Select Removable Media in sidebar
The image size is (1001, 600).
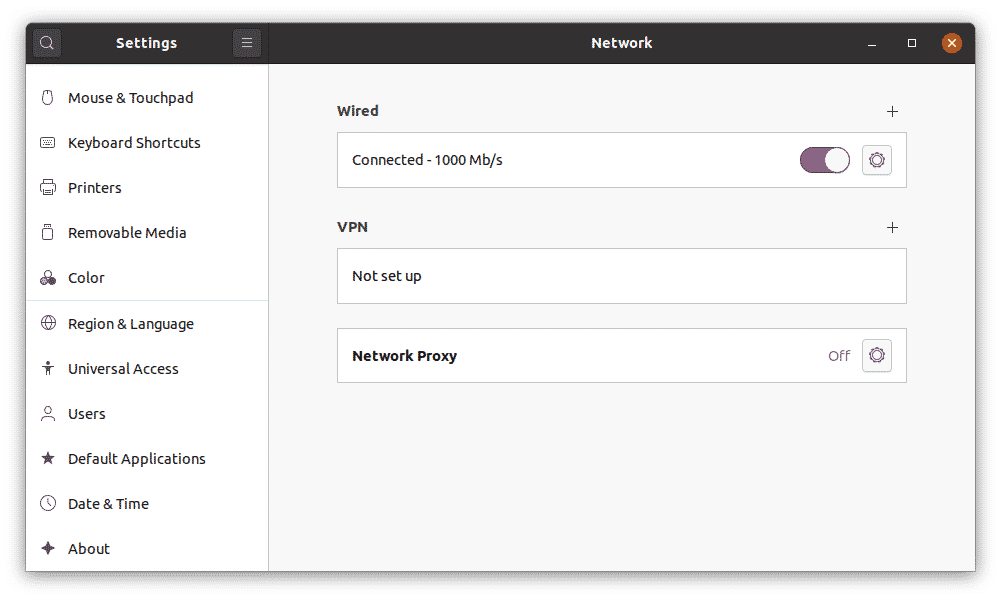click(x=127, y=233)
